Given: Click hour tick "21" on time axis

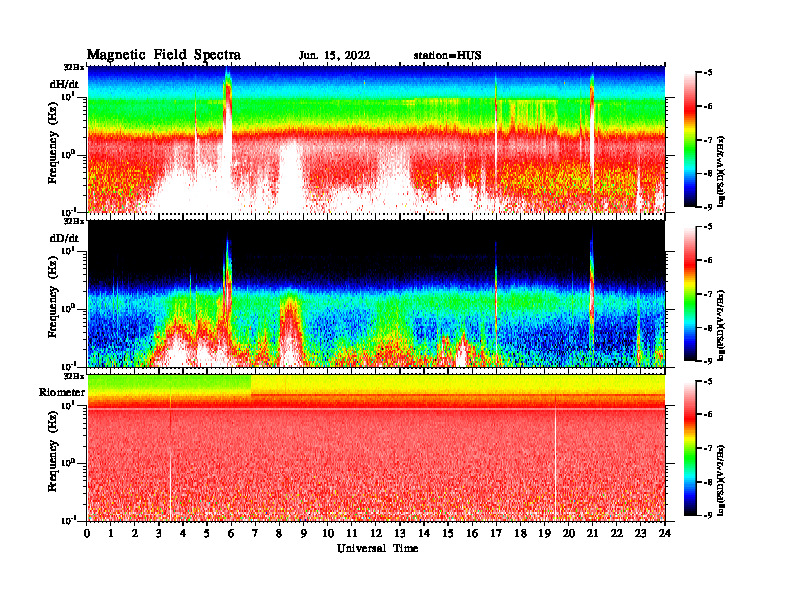Looking at the screenshot, I should click(592, 534).
